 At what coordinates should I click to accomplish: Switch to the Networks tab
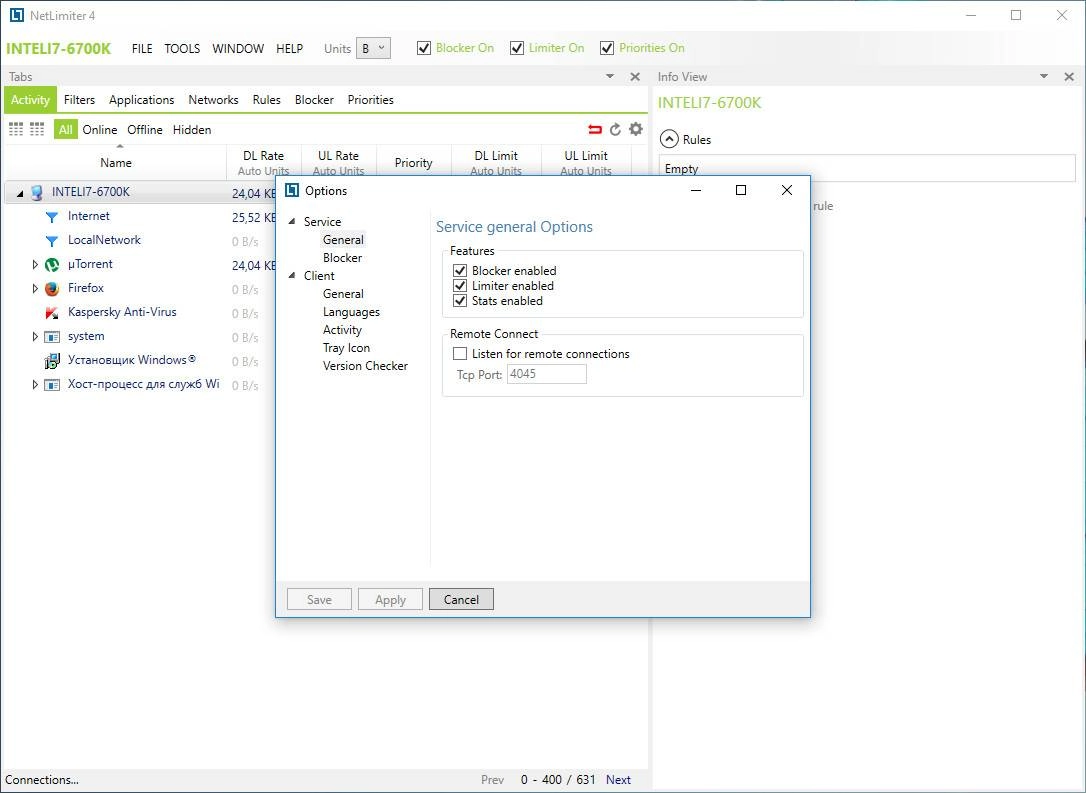213,100
